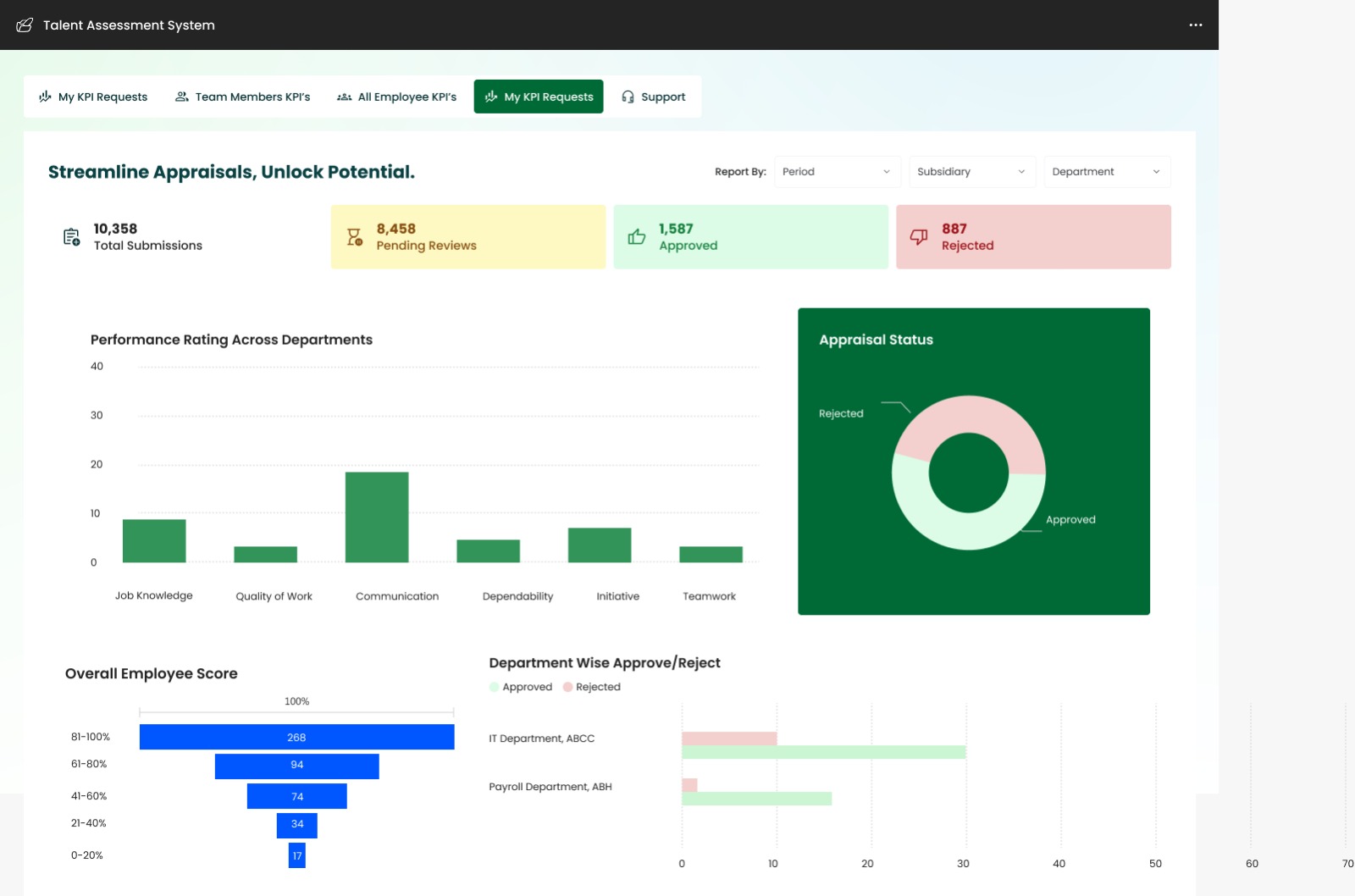Select the headset icon next to Support
The width and height of the screenshot is (1355, 896).
pos(627,97)
